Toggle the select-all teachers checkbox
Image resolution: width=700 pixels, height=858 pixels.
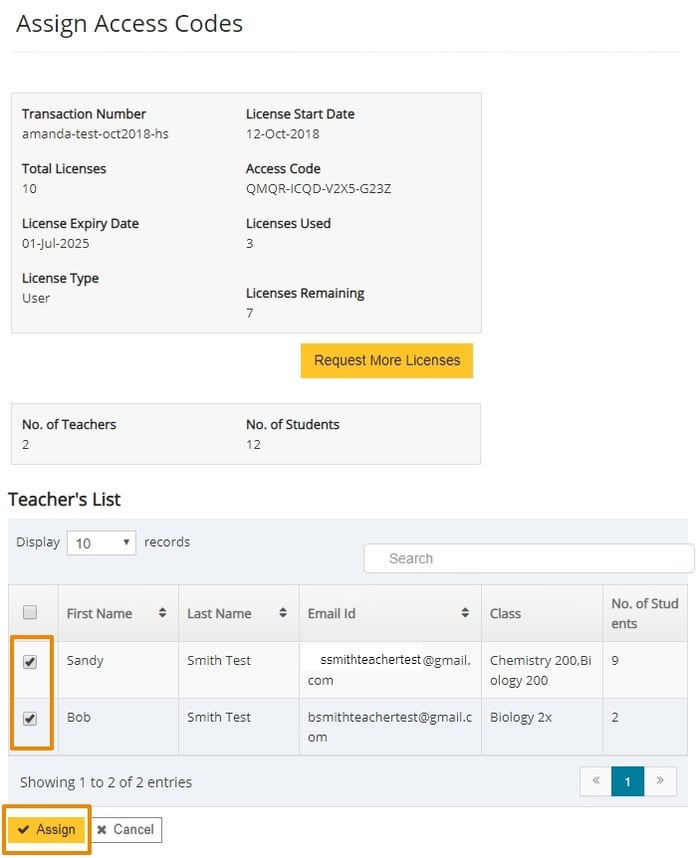pyautogui.click(x=30, y=612)
